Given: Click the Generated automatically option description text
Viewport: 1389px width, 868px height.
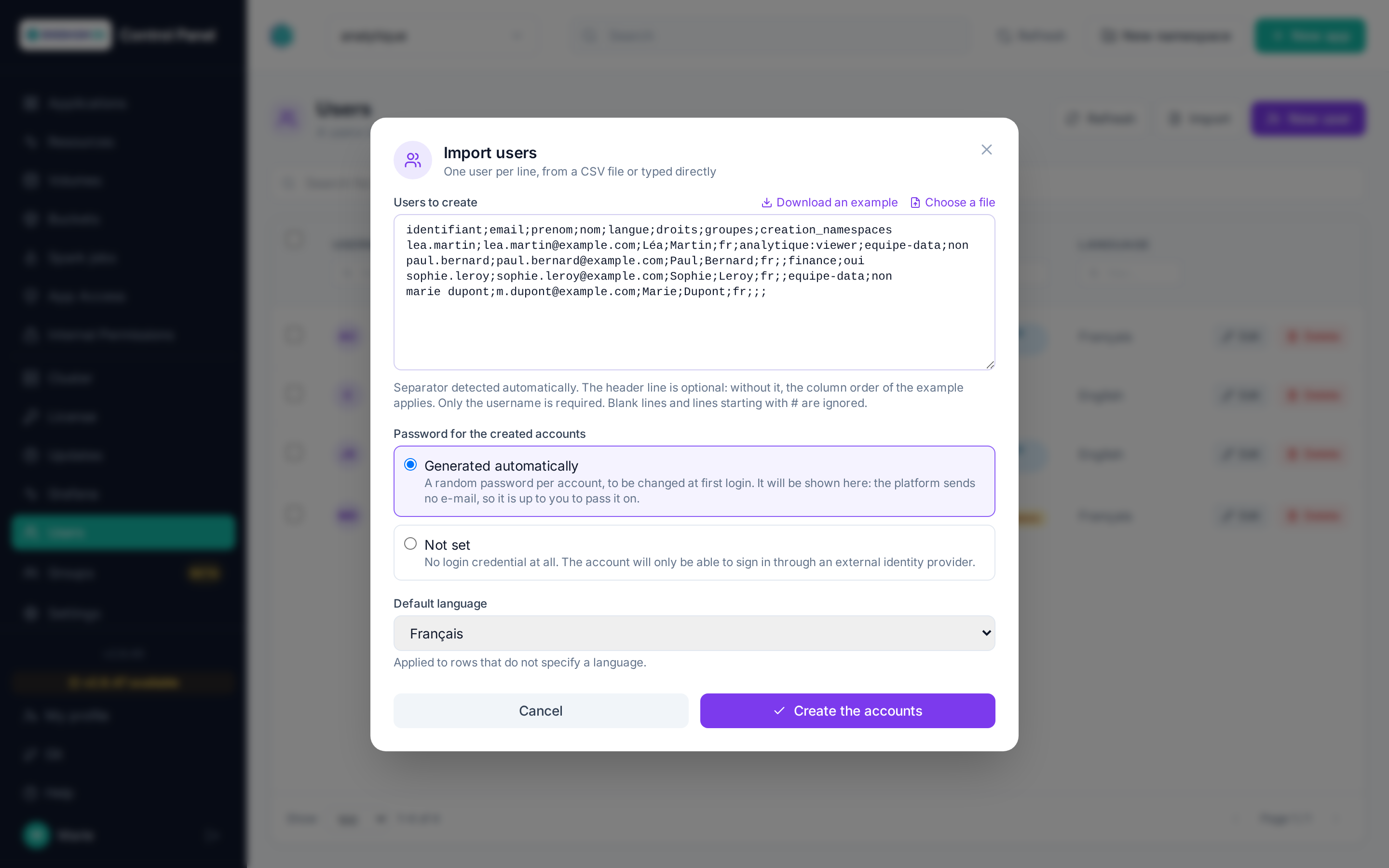Looking at the screenshot, I should [x=699, y=491].
